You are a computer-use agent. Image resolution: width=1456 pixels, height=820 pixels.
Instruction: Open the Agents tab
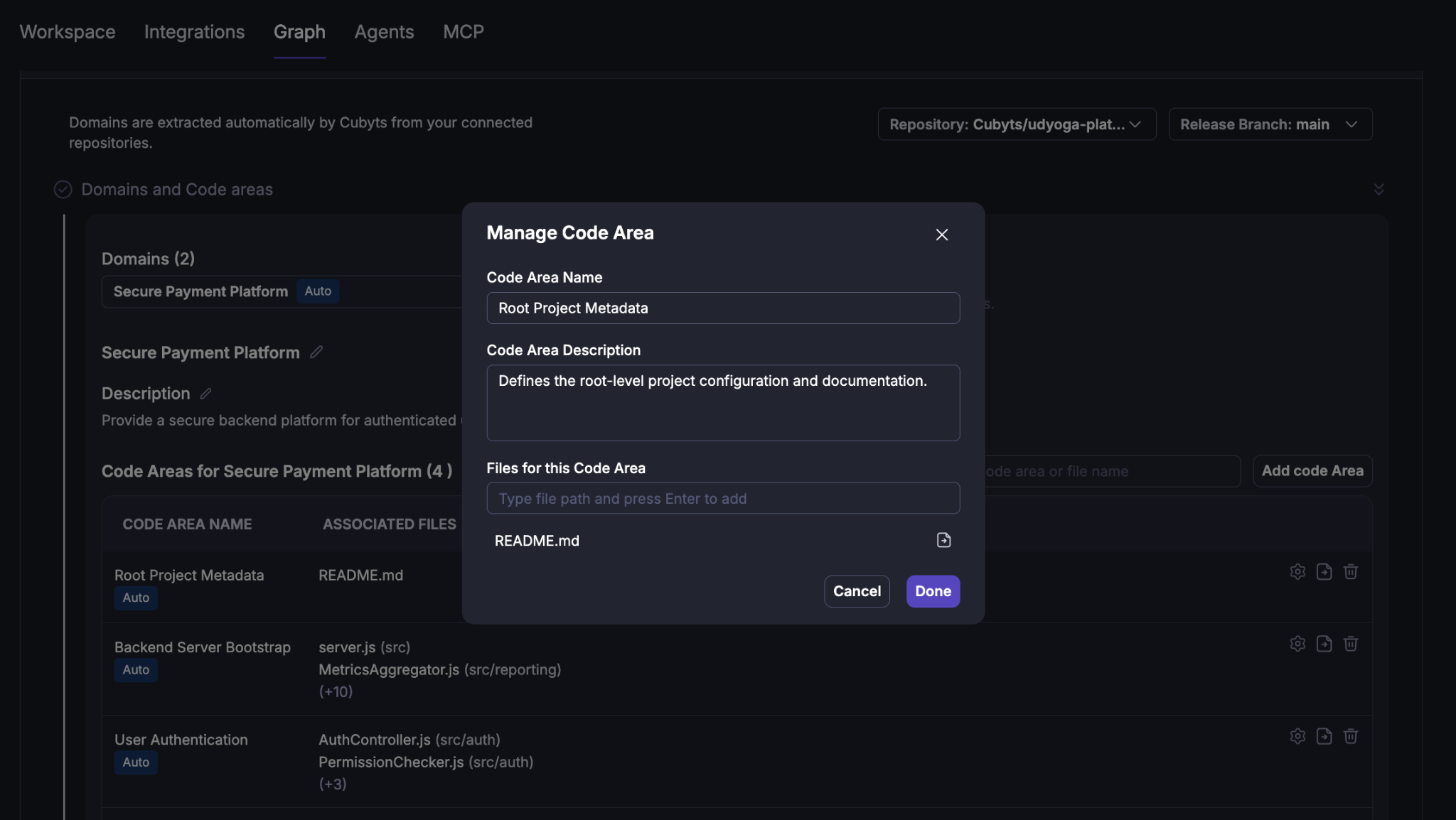pos(384,32)
